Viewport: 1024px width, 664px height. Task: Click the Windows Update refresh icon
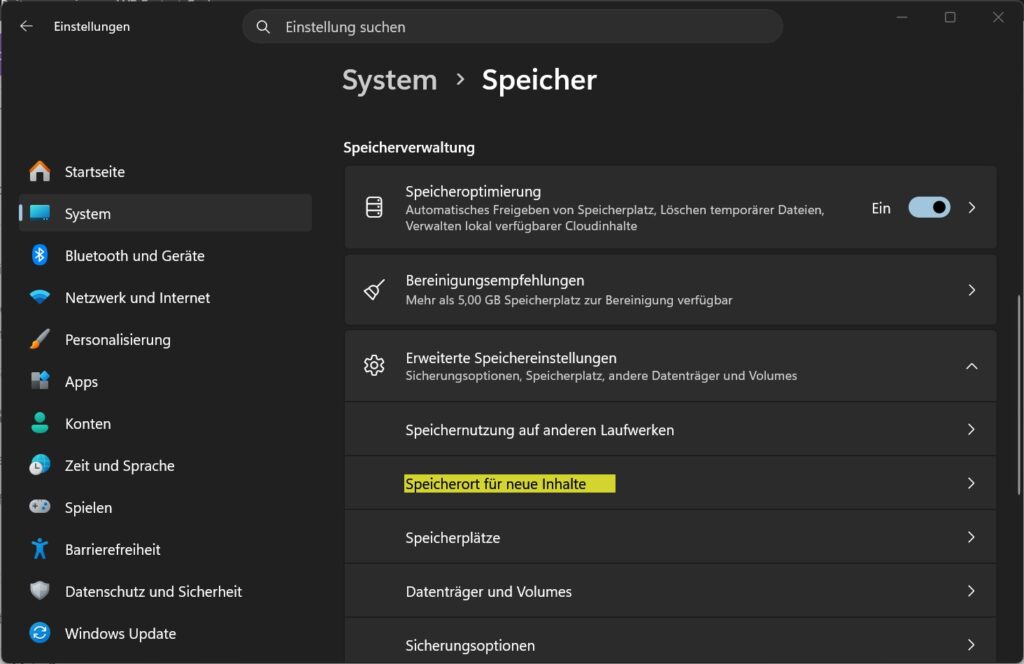40,633
